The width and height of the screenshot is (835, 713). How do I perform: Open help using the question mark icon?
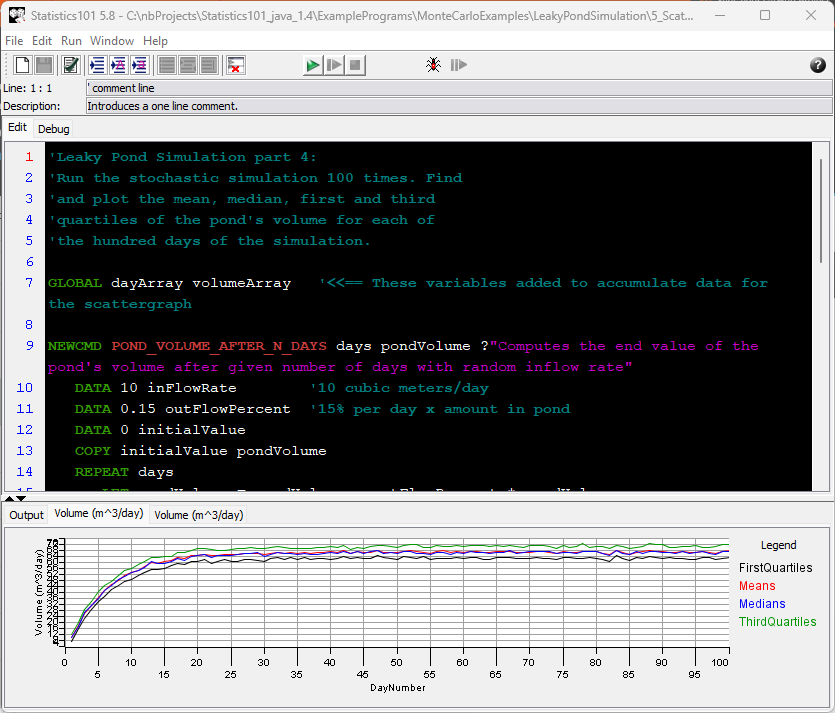click(817, 65)
